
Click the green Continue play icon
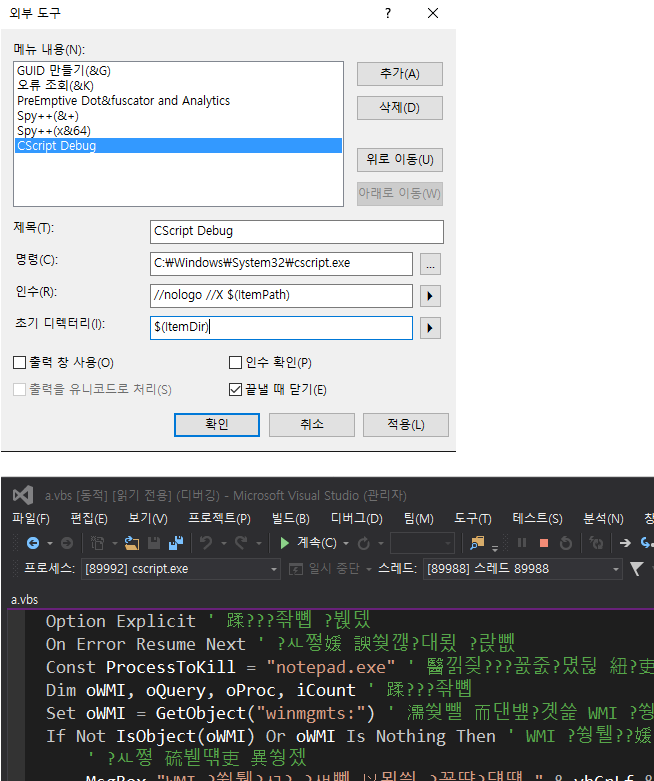click(284, 543)
